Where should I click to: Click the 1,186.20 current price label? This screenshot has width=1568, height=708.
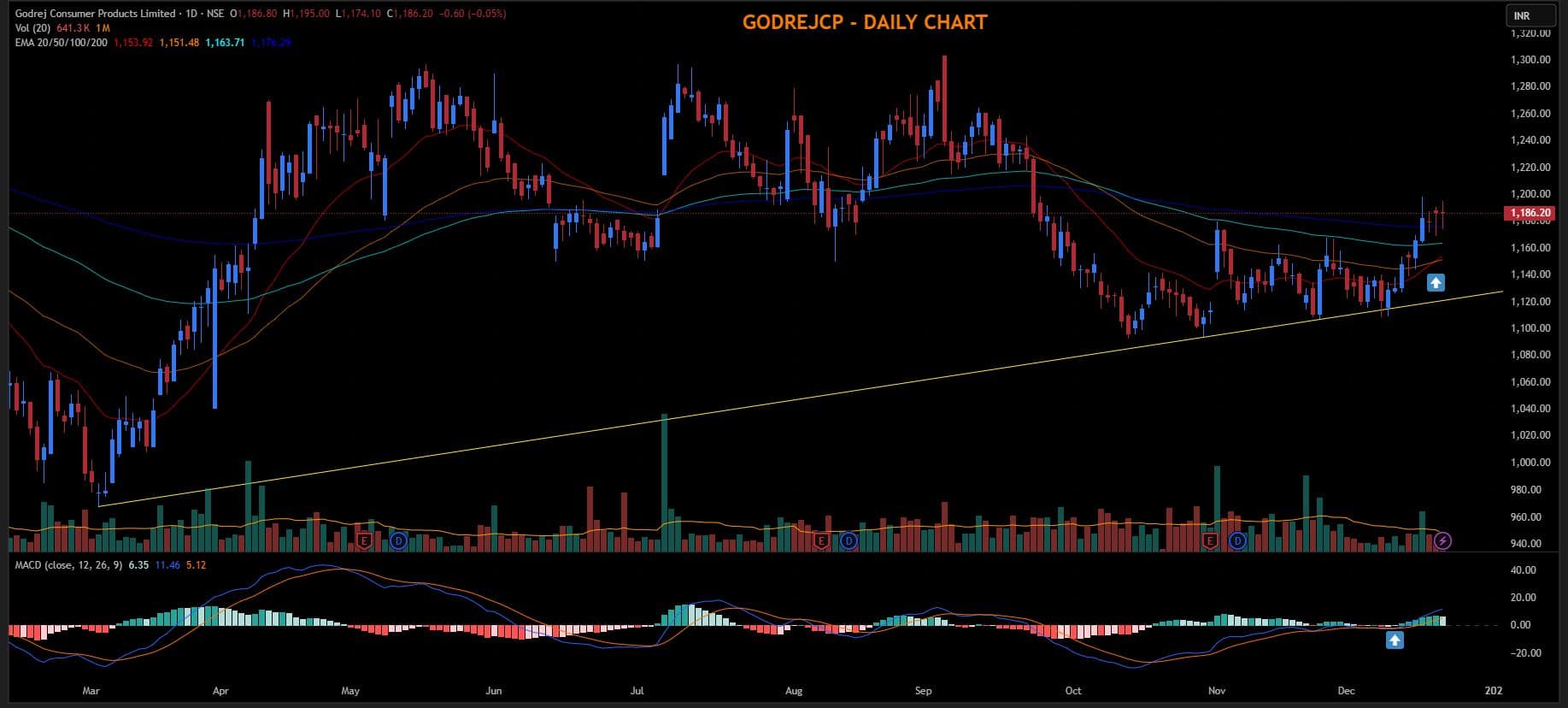point(1530,213)
